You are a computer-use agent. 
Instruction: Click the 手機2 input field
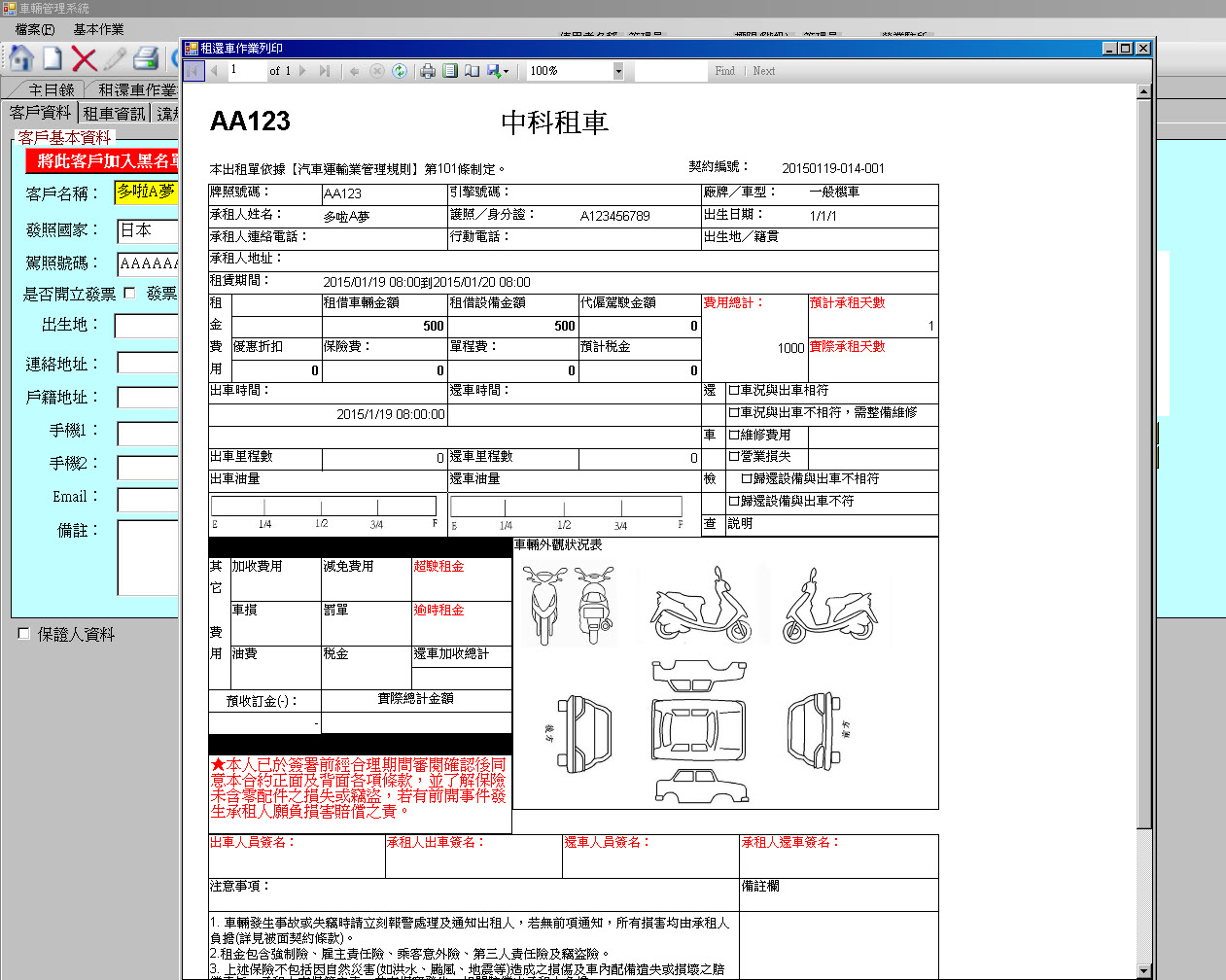pos(148,468)
